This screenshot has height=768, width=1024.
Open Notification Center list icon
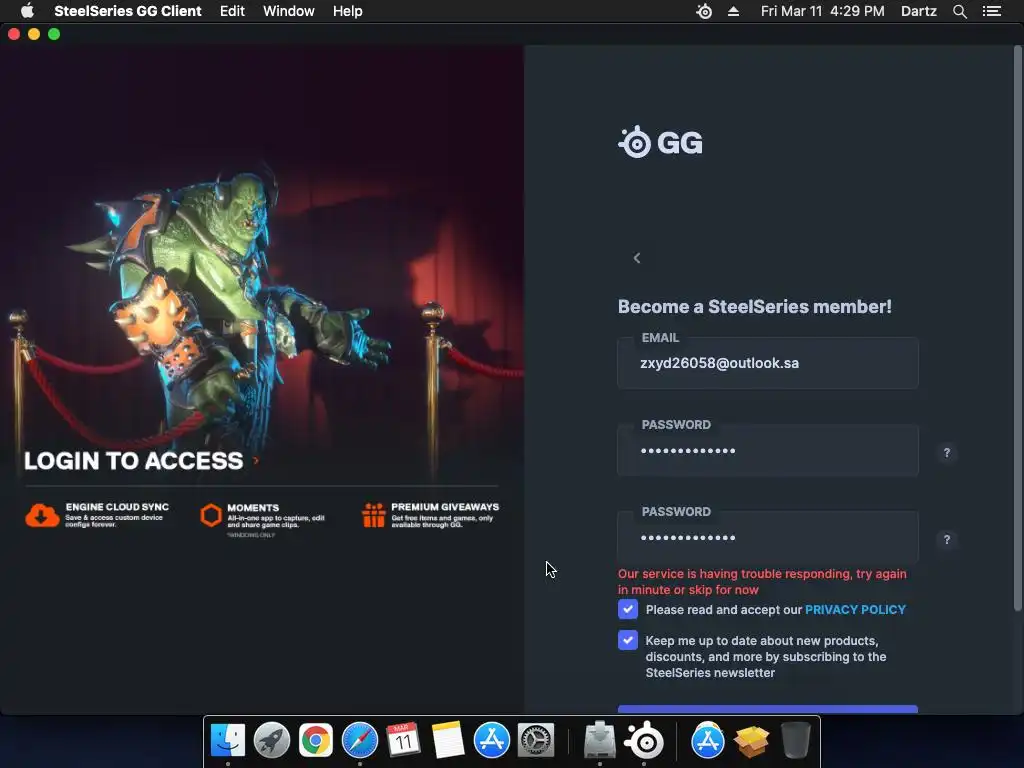(992, 11)
